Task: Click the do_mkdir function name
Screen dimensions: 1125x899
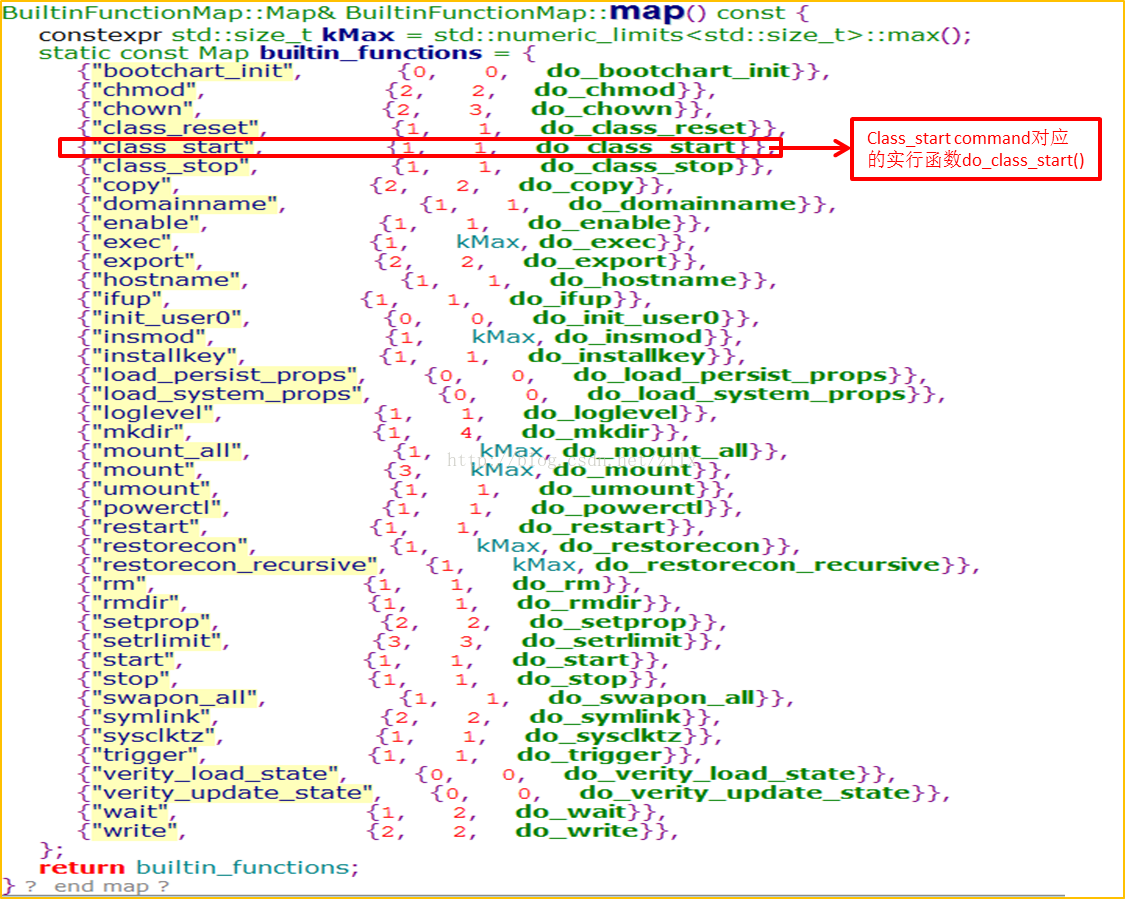Action: (x=585, y=433)
